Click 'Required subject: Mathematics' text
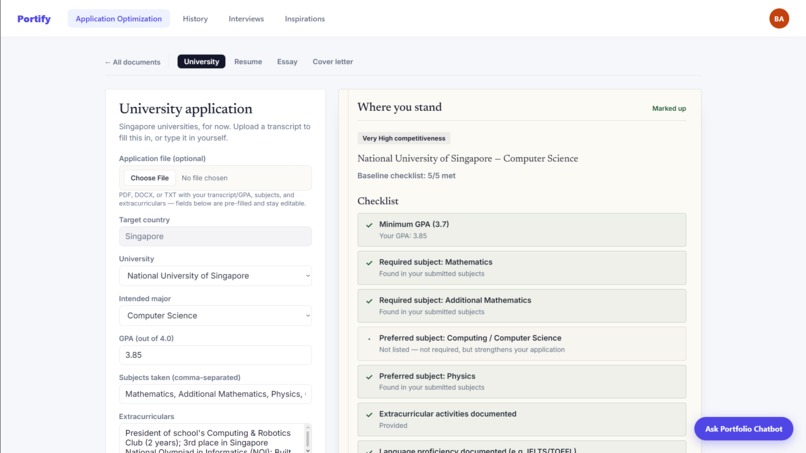This screenshot has width=806, height=453. pos(435,262)
